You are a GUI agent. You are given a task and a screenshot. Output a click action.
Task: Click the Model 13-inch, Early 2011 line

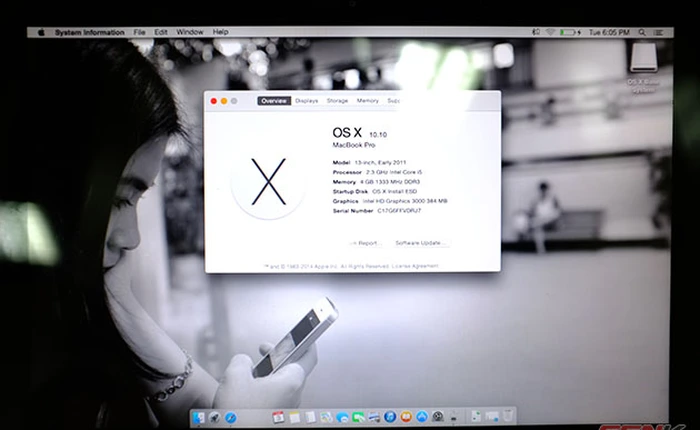click(x=369, y=163)
